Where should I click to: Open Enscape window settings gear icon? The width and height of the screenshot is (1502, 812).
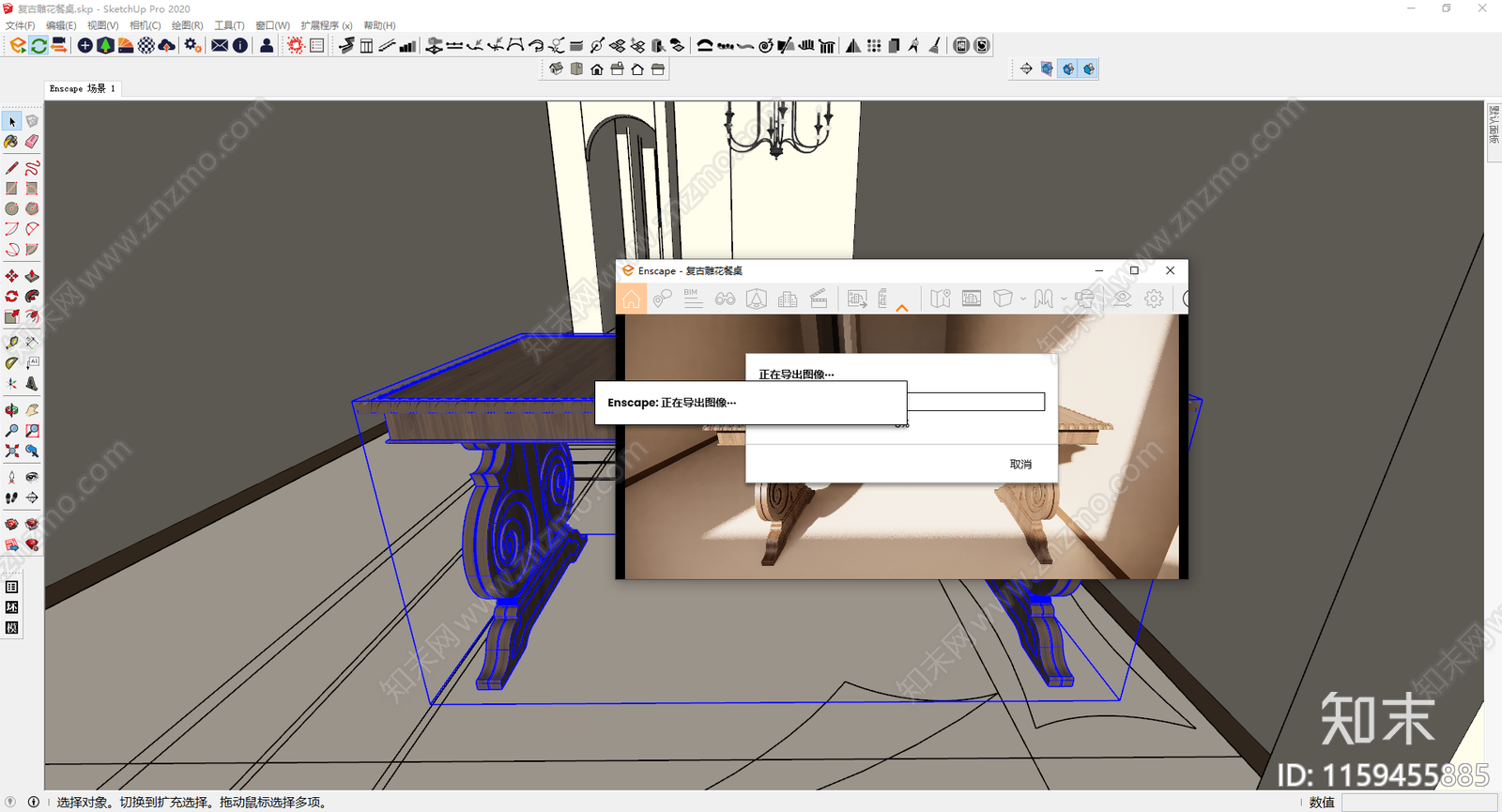[x=1154, y=299]
